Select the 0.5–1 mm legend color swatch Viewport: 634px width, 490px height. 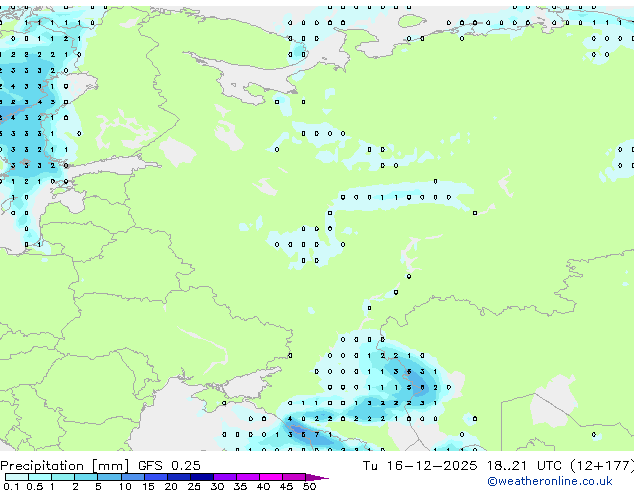(40, 477)
